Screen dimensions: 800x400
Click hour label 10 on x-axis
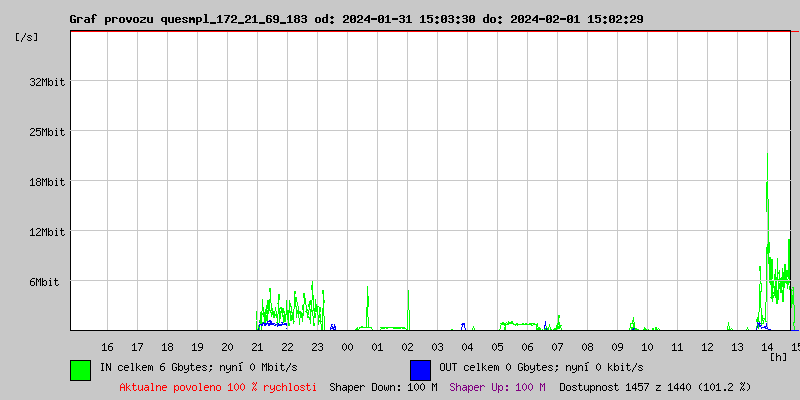(x=647, y=347)
